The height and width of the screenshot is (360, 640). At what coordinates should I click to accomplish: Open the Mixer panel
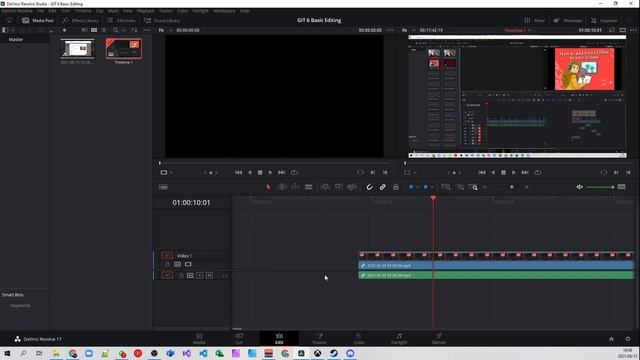pyautogui.click(x=535, y=20)
